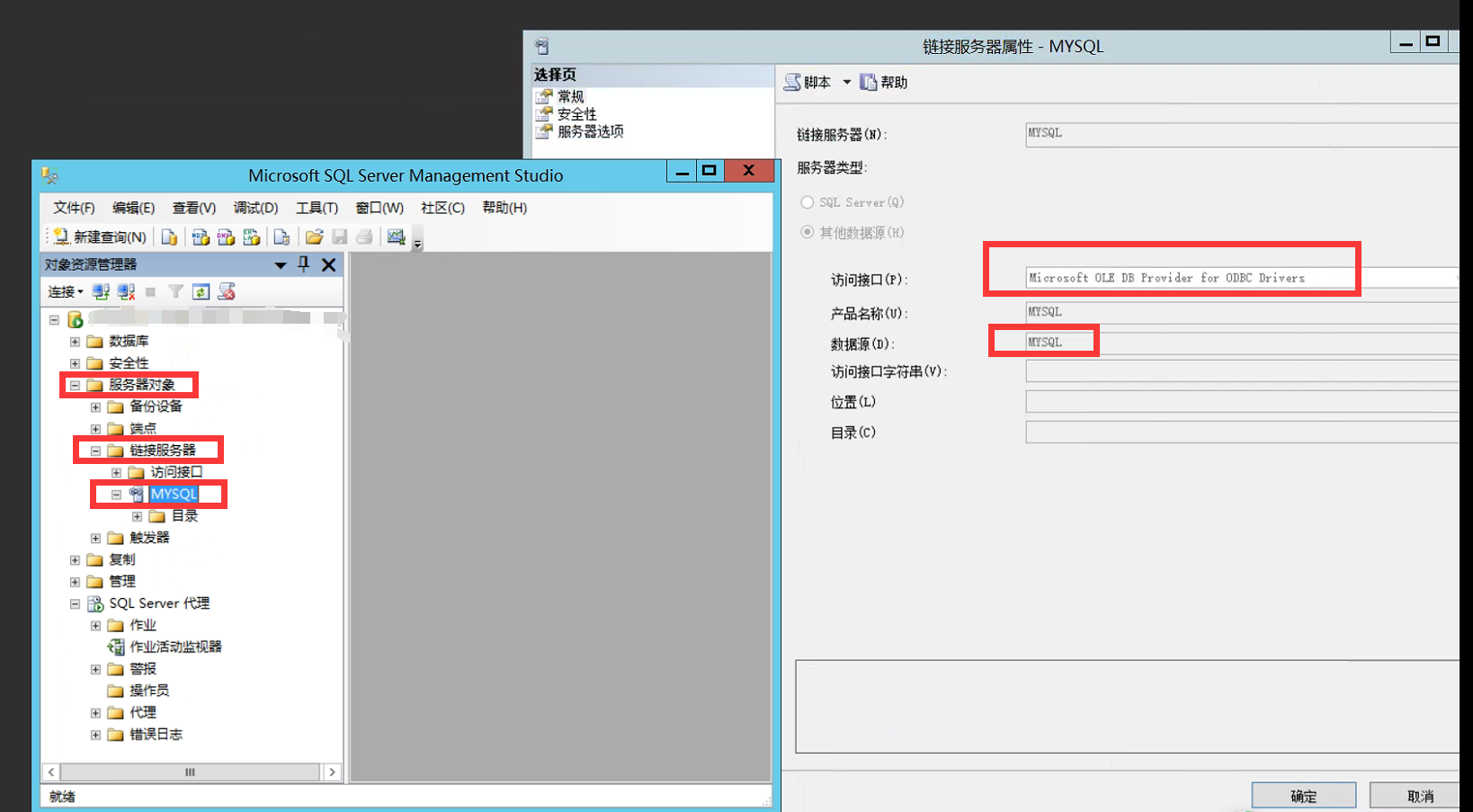Close the Object Explorer panel
The width and height of the screenshot is (1473, 812).
point(329,264)
